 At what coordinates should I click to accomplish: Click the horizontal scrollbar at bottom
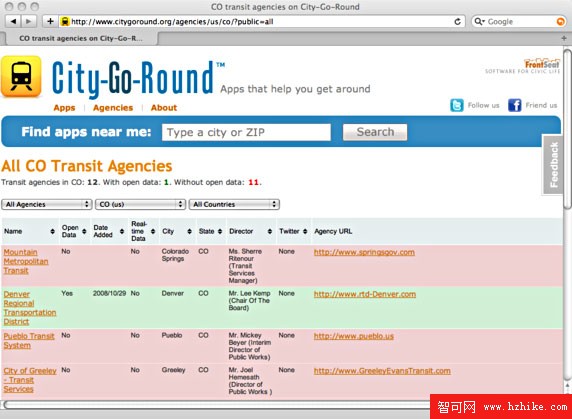pos(217,405)
